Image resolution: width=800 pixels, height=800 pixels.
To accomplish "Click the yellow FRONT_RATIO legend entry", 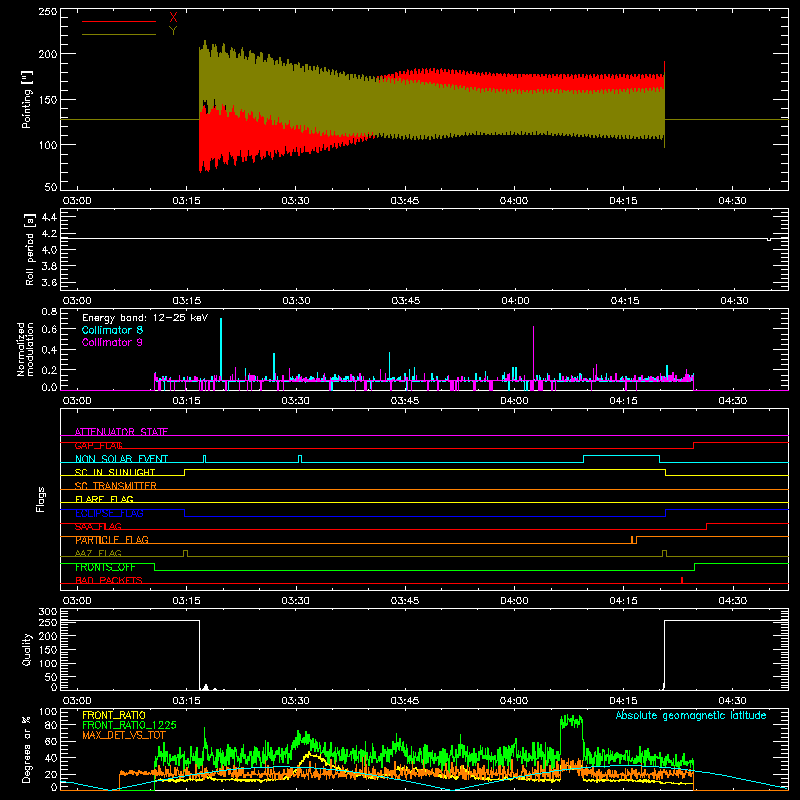I will pos(114,715).
